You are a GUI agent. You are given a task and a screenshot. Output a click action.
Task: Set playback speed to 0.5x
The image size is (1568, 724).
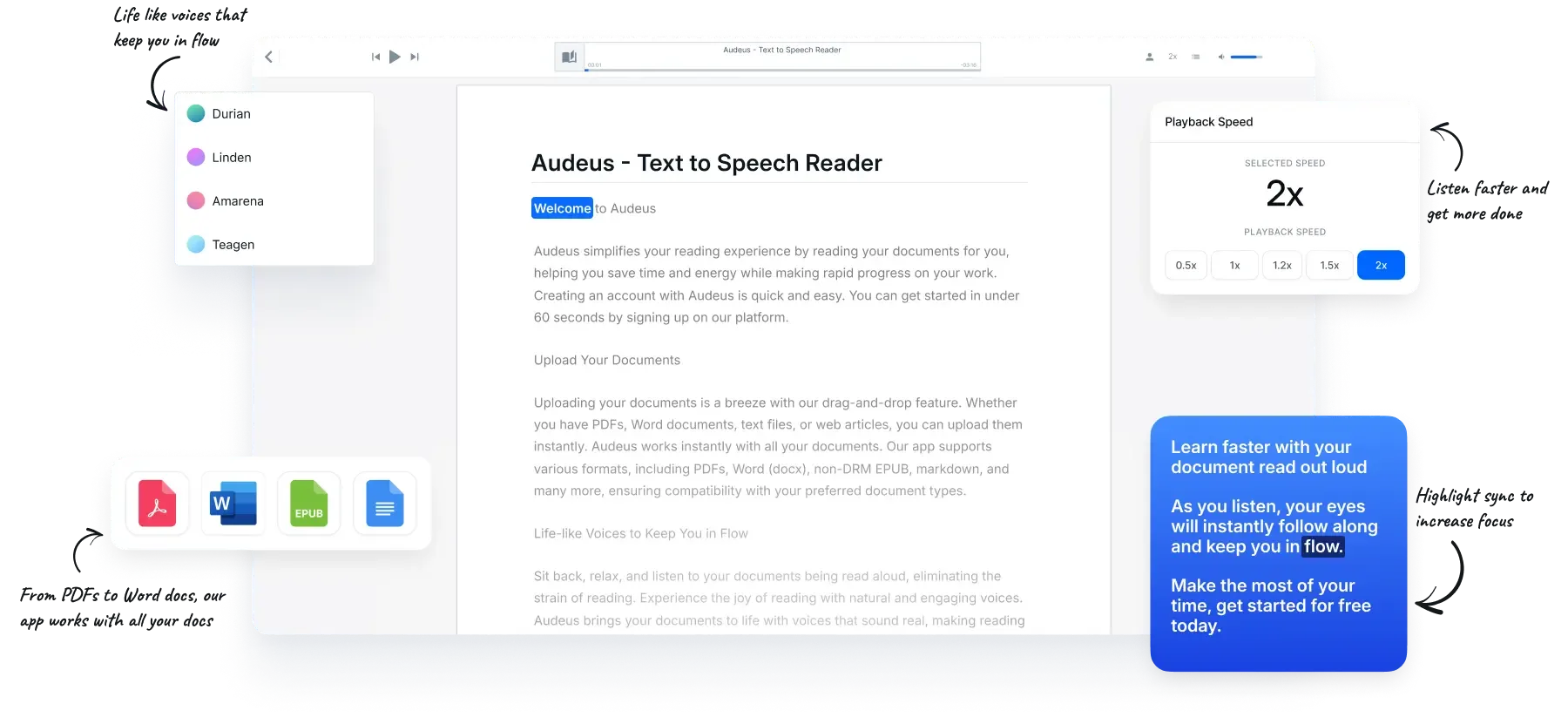(x=1186, y=265)
